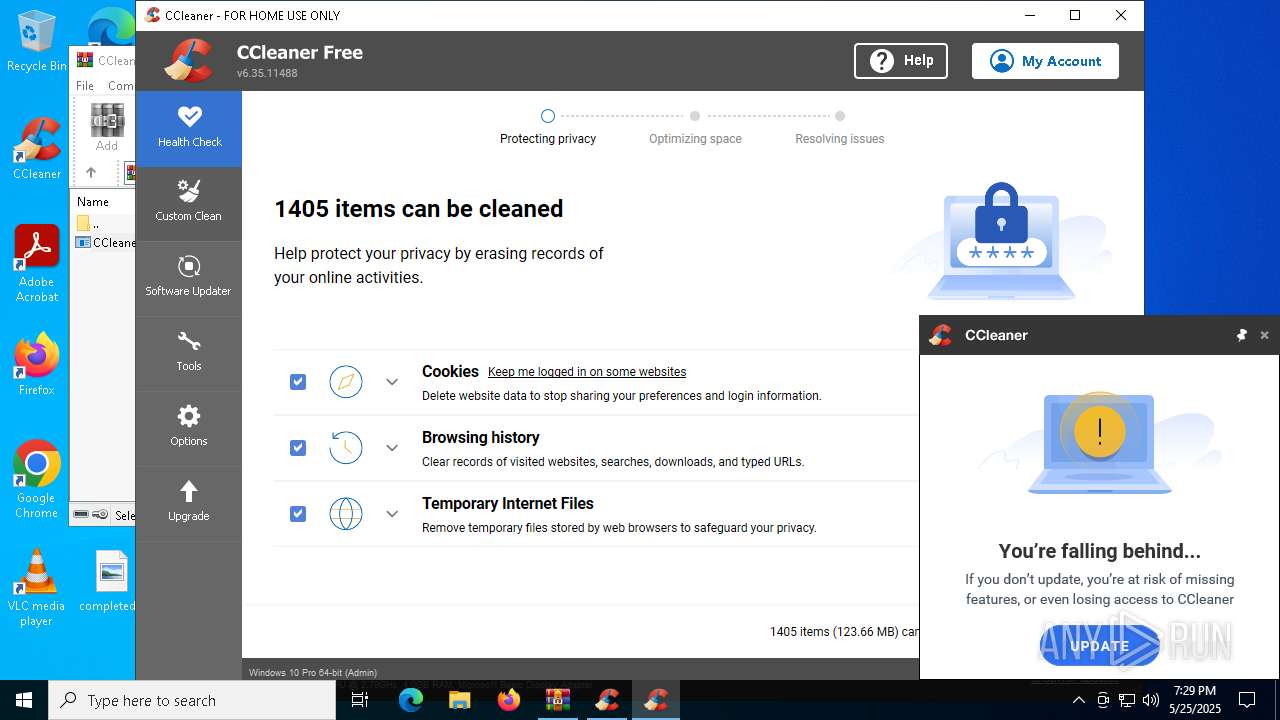Viewport: 1280px width, 720px height.
Task: Pin the CCleaner notification popup
Action: point(1241,335)
